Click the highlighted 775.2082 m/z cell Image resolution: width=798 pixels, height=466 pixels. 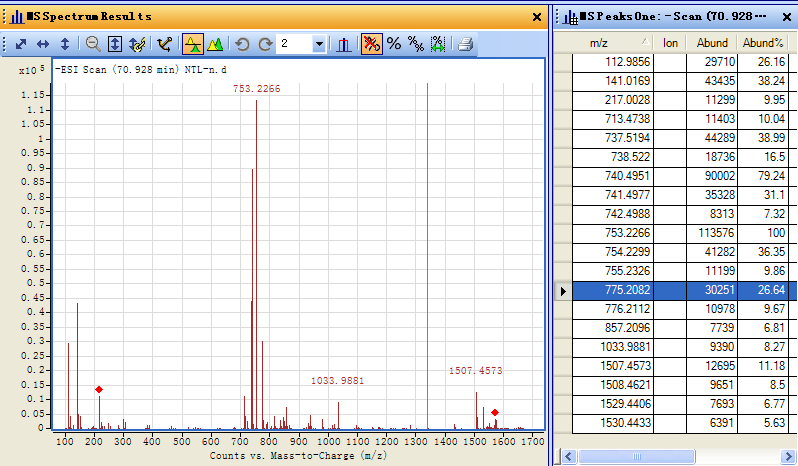point(613,290)
